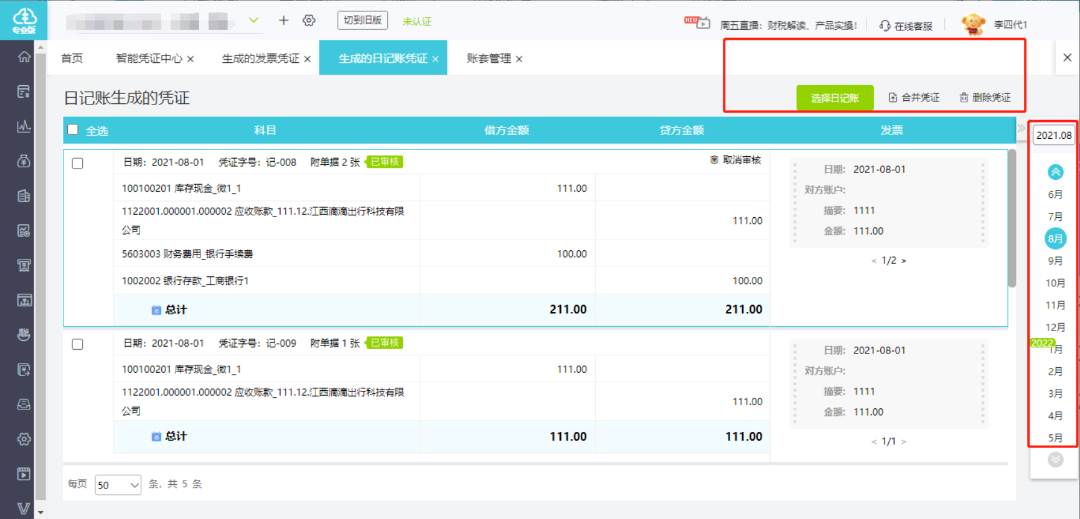Switch to 智能凭证中心 tab

[149, 59]
